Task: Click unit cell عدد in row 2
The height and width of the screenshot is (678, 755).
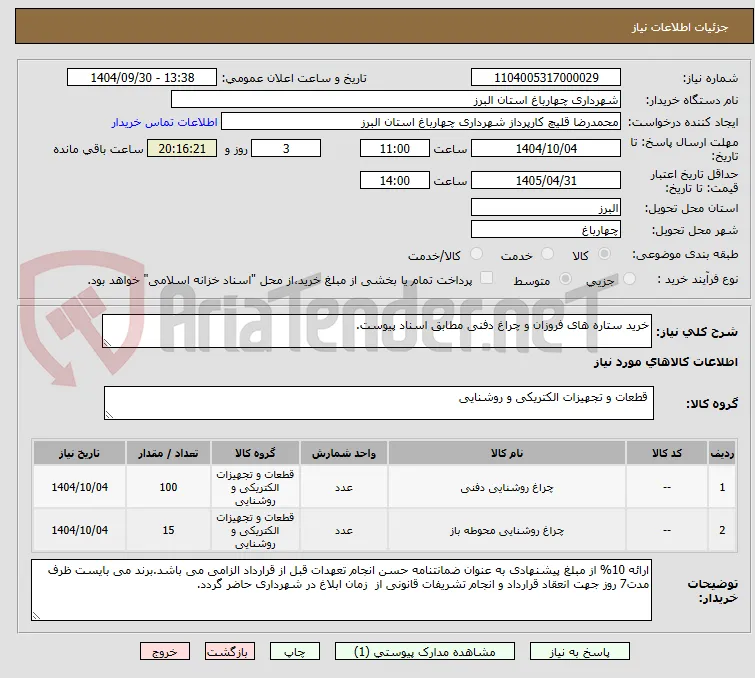Action: [x=344, y=530]
